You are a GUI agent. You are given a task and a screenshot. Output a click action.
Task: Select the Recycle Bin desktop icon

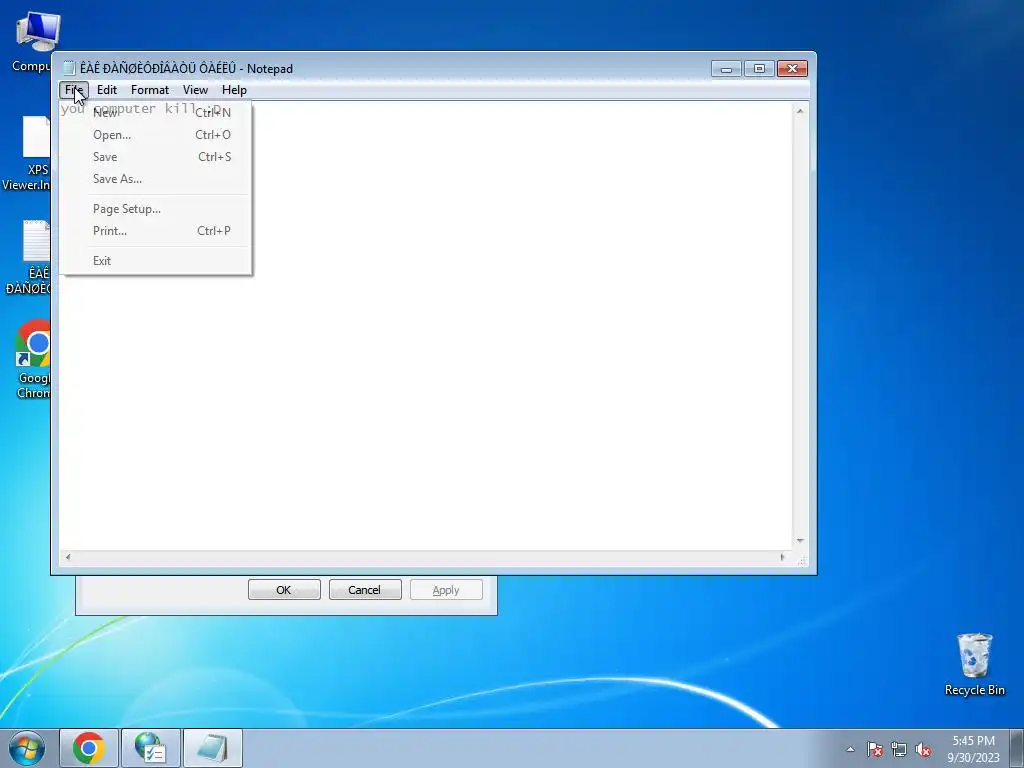pyautogui.click(x=974, y=664)
